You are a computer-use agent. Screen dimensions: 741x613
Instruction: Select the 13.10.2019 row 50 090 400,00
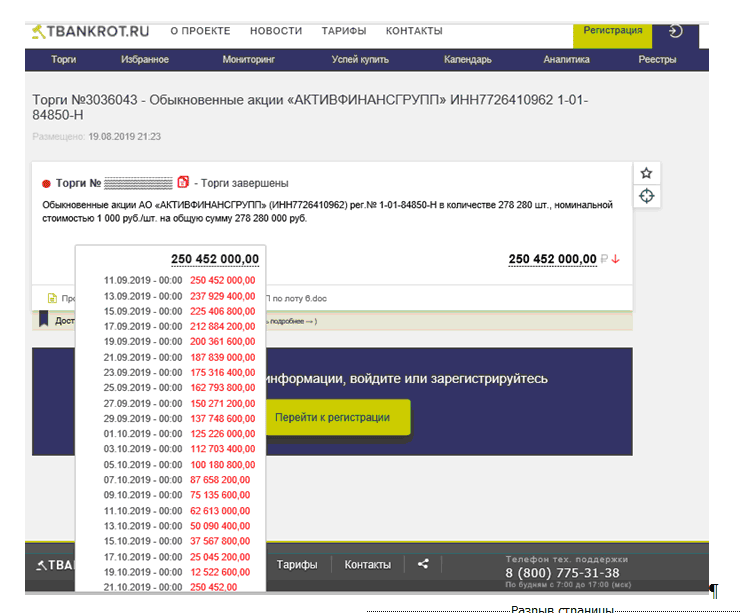click(177, 526)
